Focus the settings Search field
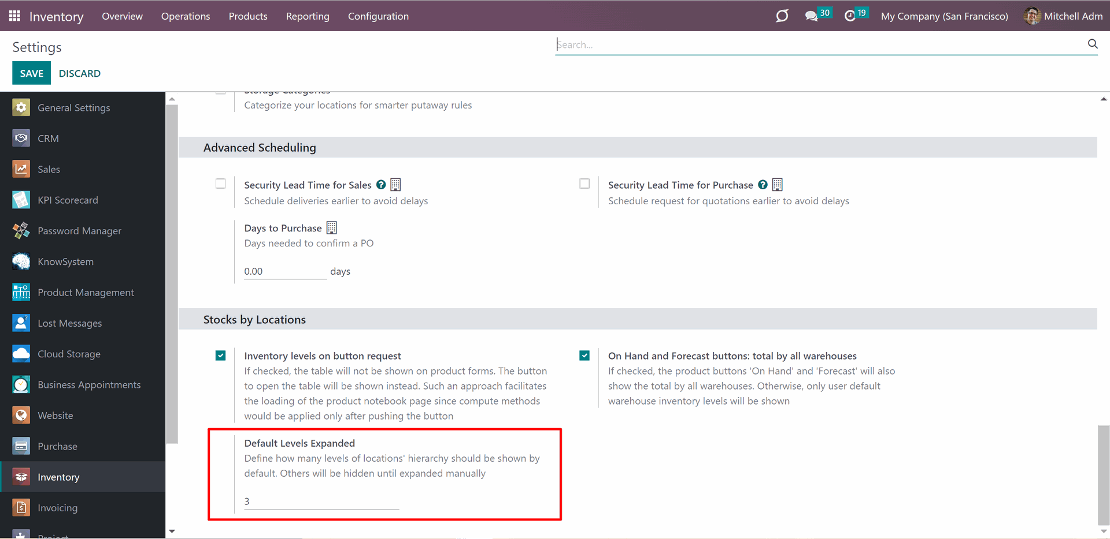This screenshot has width=1110, height=539. pos(820,45)
